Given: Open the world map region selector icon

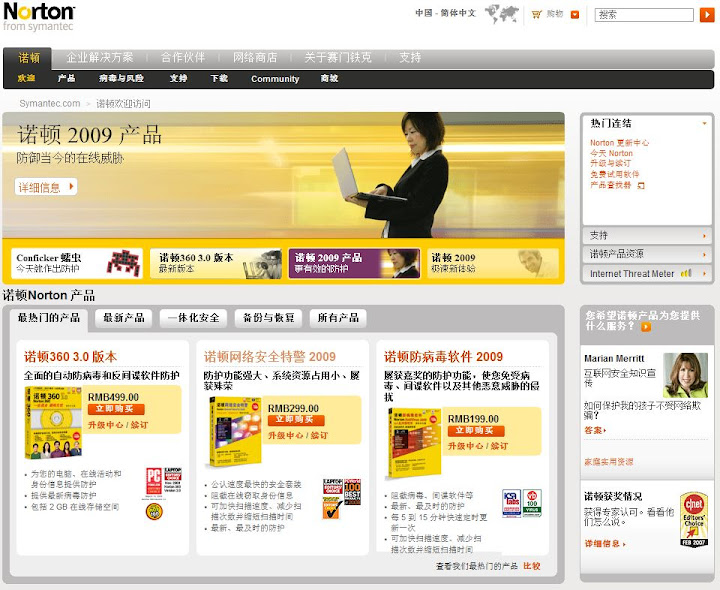Looking at the screenshot, I should point(501,14).
